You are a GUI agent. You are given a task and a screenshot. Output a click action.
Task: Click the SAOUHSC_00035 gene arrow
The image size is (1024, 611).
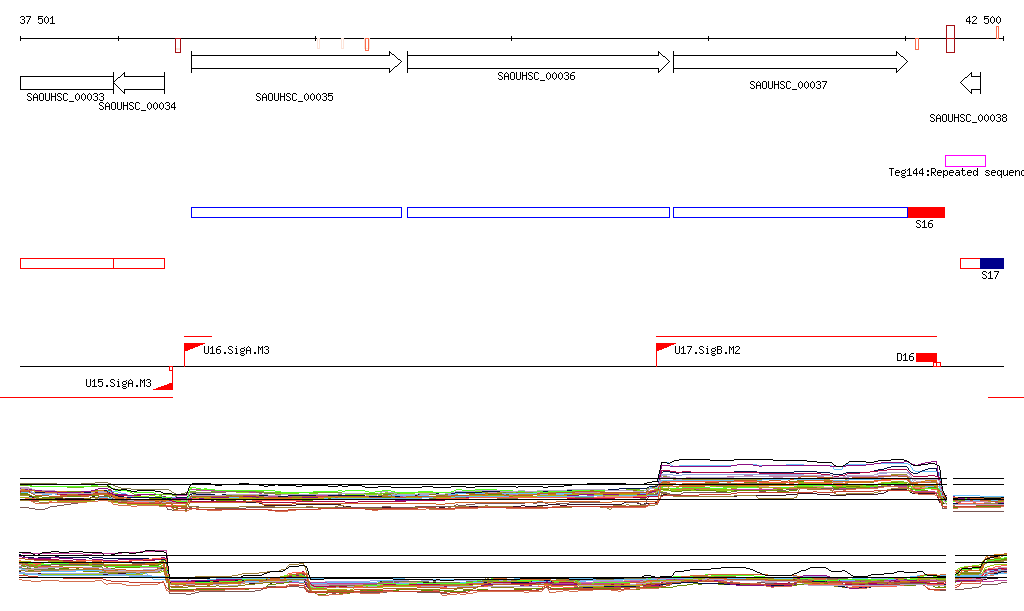(x=296, y=62)
